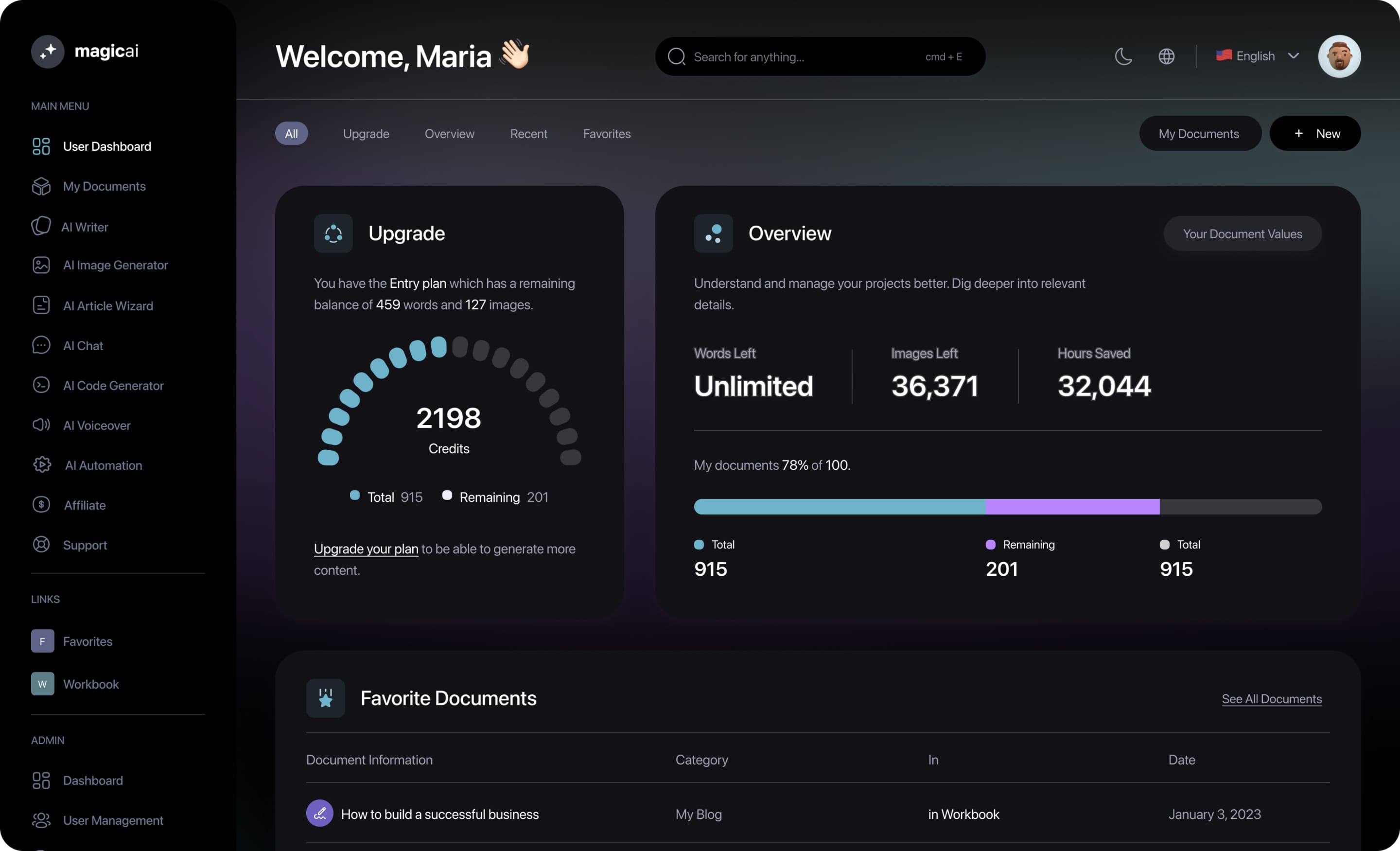This screenshot has width=1400, height=851.
Task: Select the Favorites tab
Action: (x=607, y=133)
